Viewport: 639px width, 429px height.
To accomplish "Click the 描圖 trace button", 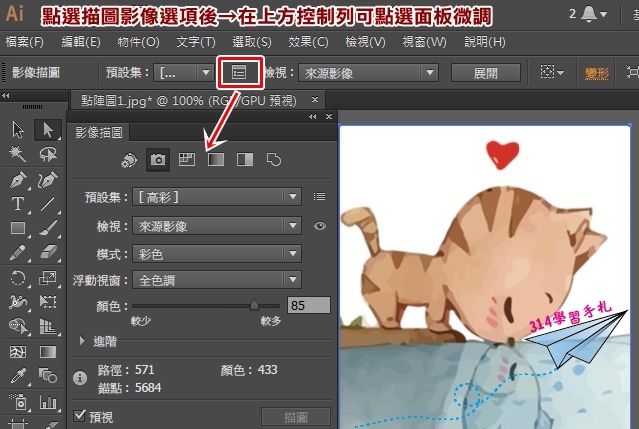I will (295, 417).
